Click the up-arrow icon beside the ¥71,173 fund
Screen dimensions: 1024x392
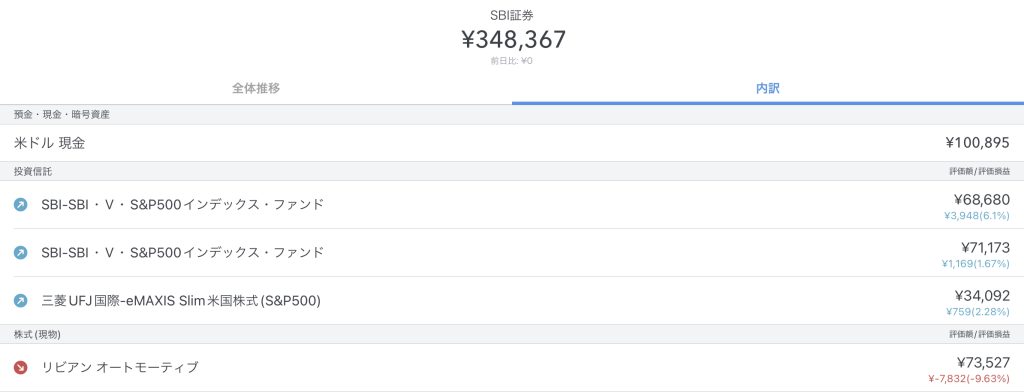click(x=20, y=252)
